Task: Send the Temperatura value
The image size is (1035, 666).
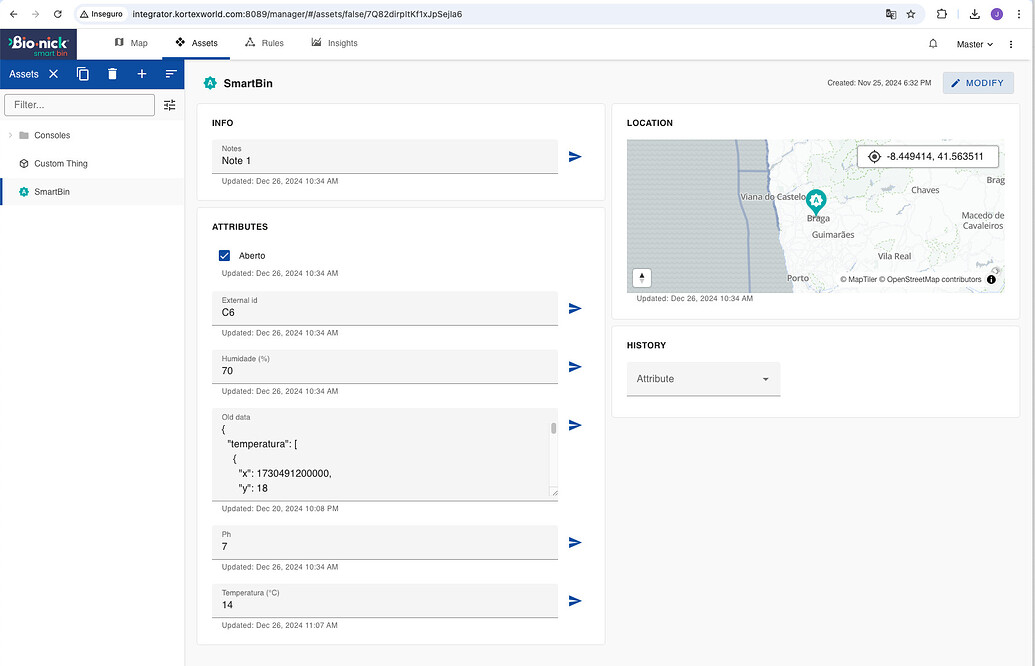Action: click(x=575, y=601)
